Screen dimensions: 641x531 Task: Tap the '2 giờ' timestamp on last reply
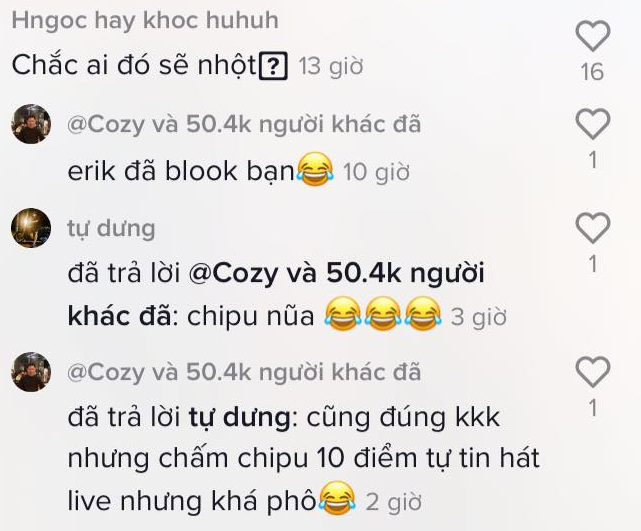coord(393,502)
